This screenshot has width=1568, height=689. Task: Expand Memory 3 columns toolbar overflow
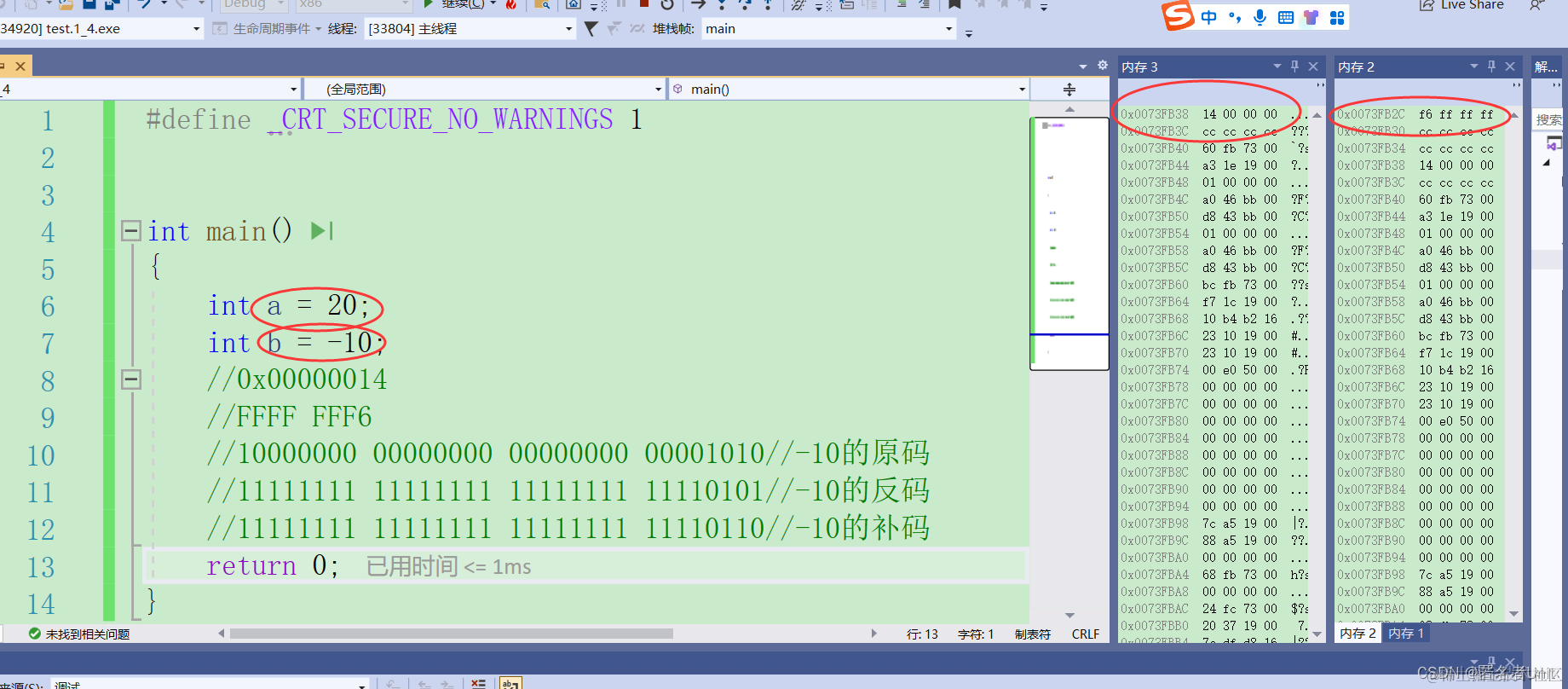coord(1320,85)
